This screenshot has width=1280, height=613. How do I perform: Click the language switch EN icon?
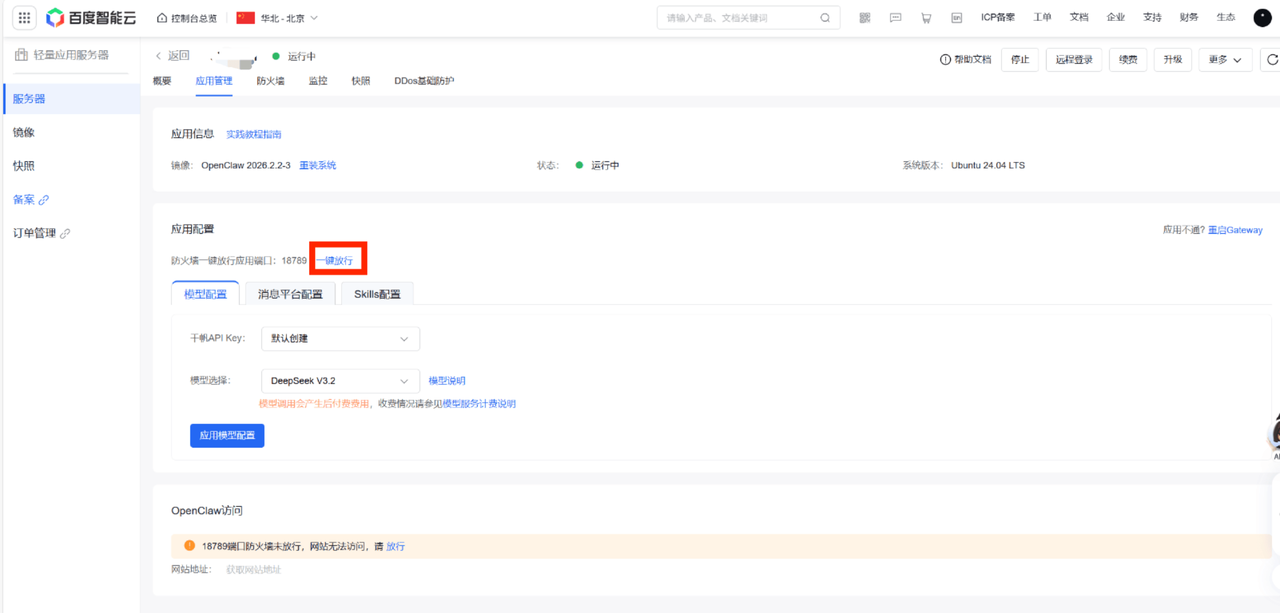[x=956, y=18]
